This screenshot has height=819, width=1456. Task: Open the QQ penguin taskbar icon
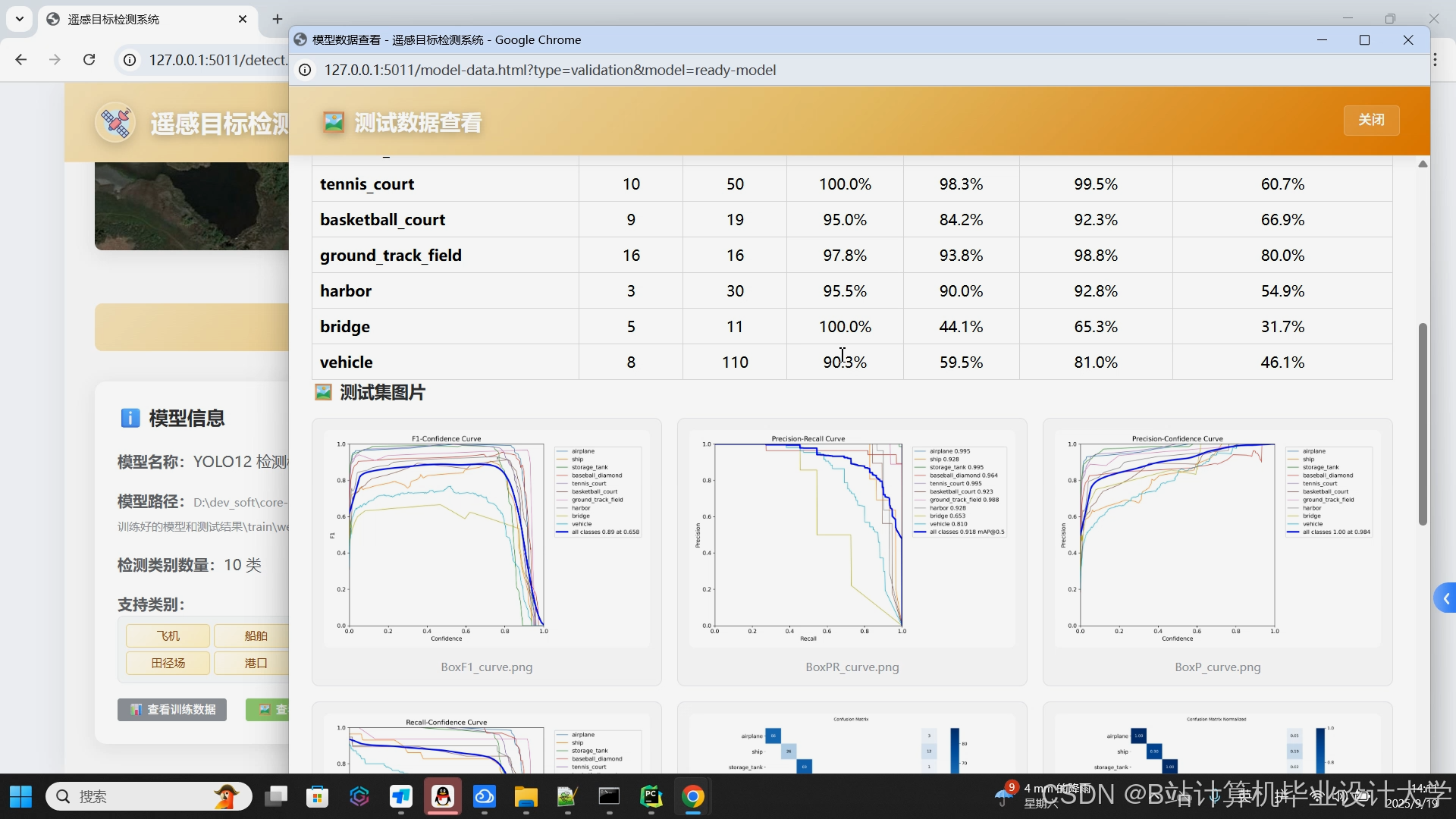[443, 796]
